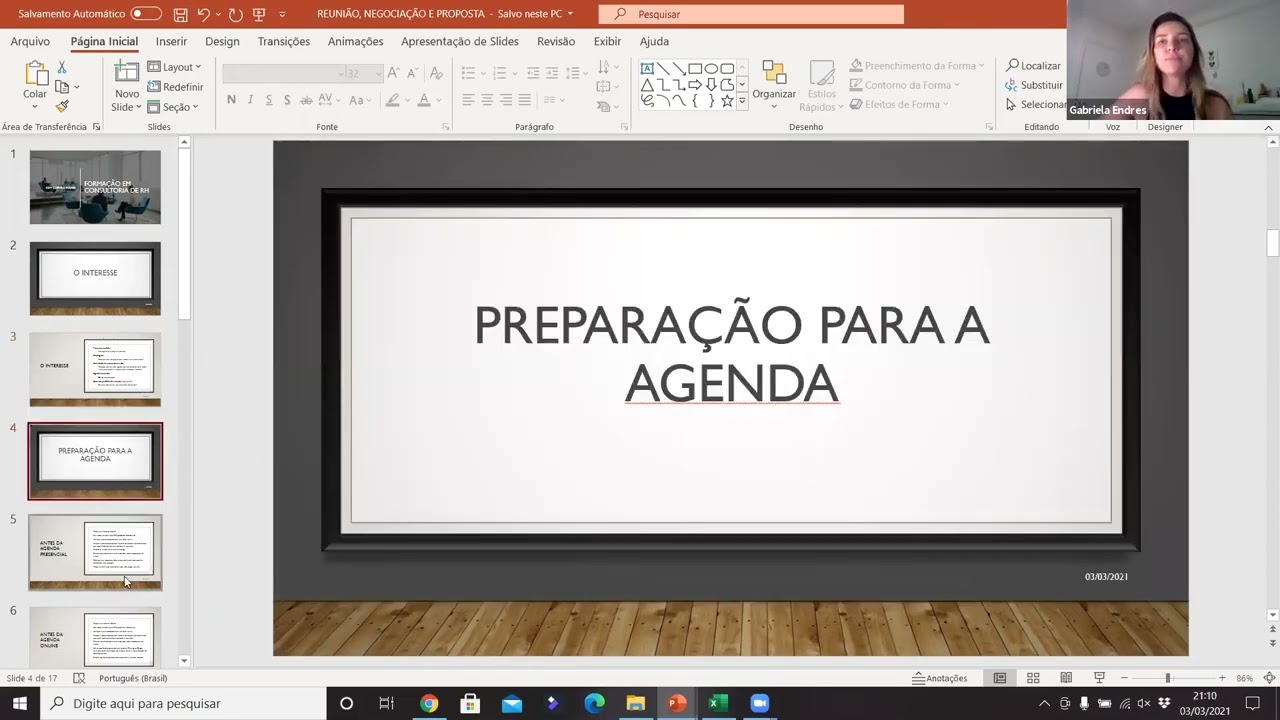Switch to the Animações tab
Image resolution: width=1280 pixels, height=720 pixels.
[x=355, y=41]
